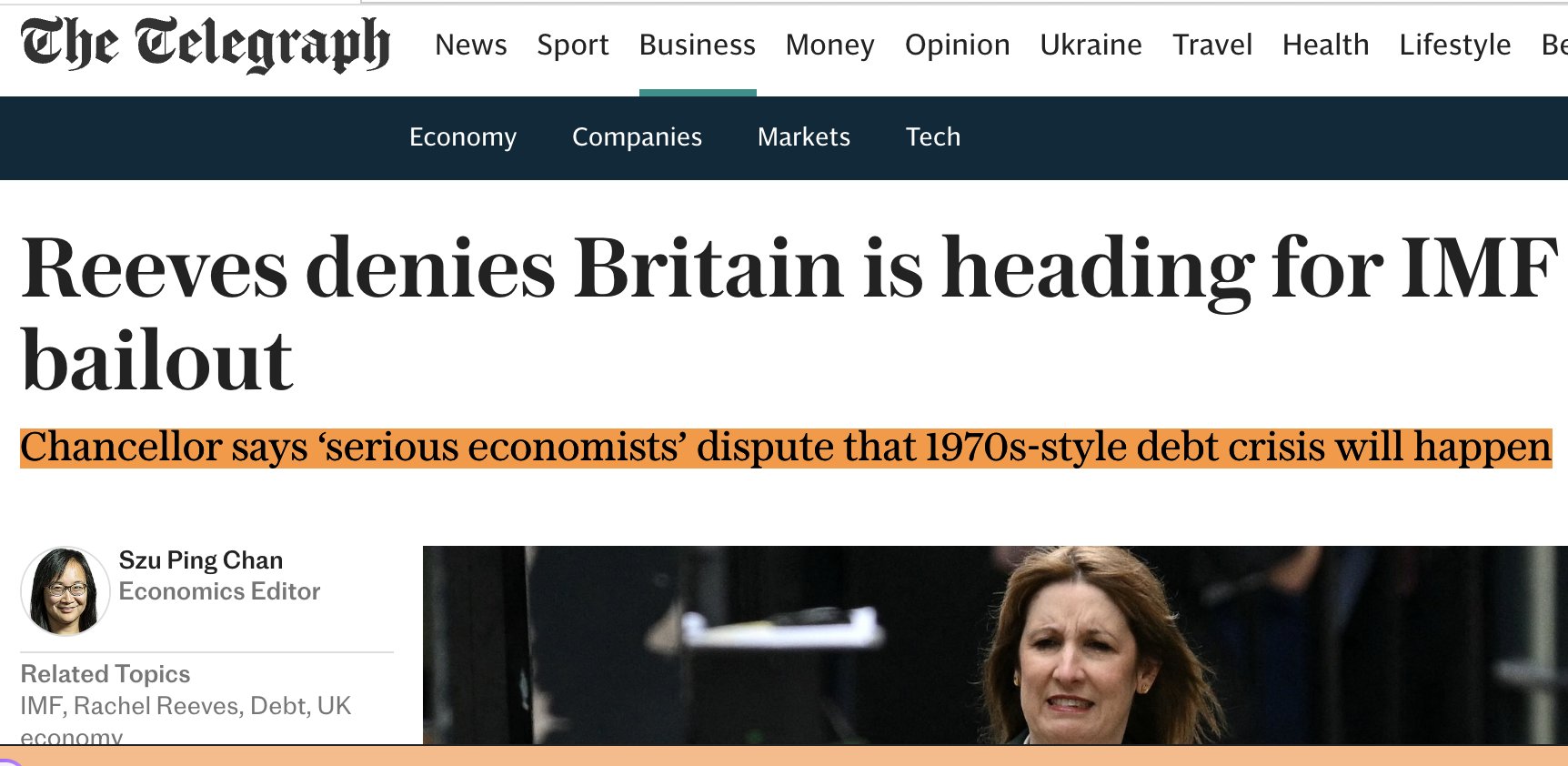
Task: Go to the Sport section
Action: click(572, 45)
